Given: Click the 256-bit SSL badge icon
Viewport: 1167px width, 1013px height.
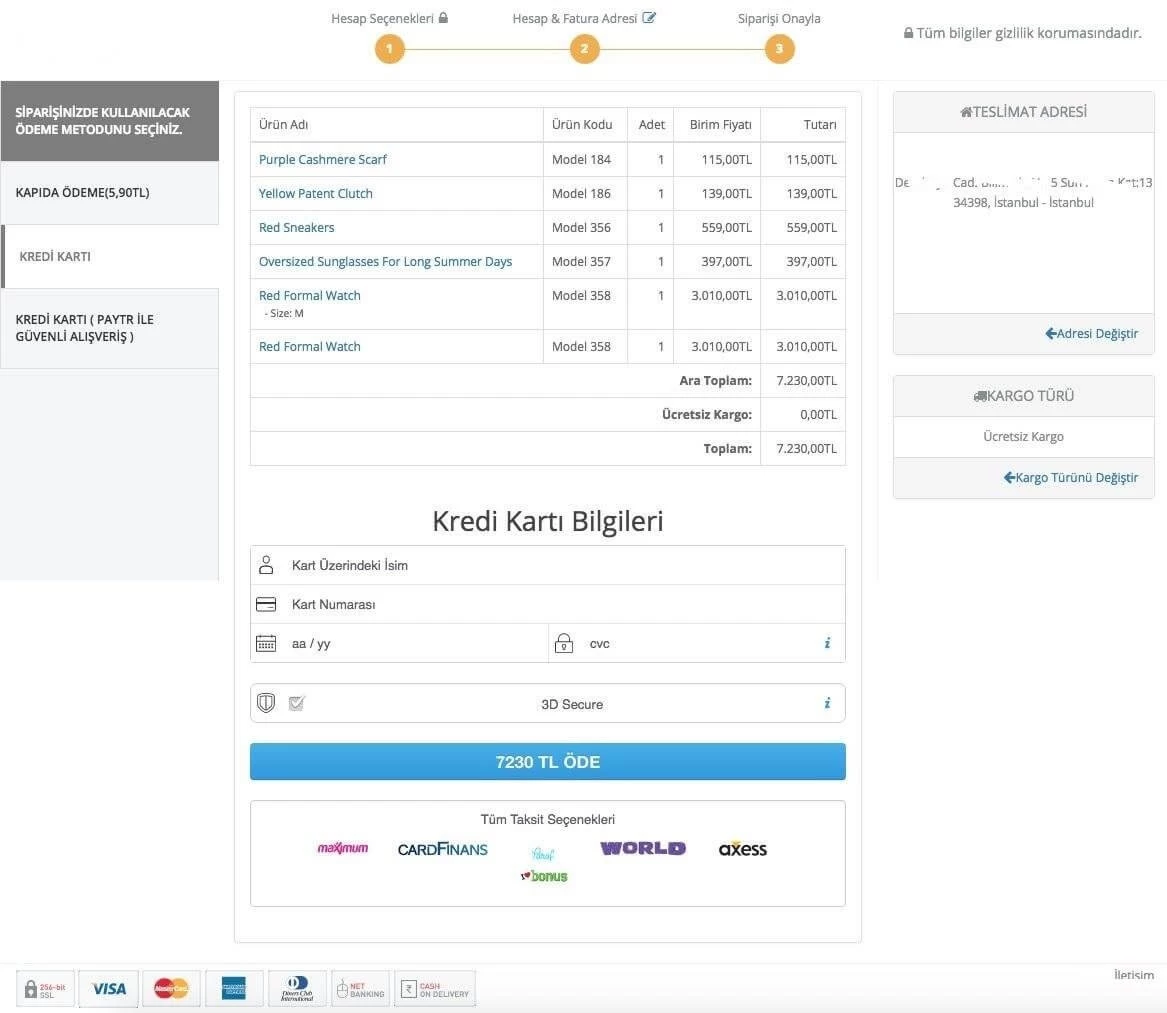Looking at the screenshot, I should (x=44, y=988).
